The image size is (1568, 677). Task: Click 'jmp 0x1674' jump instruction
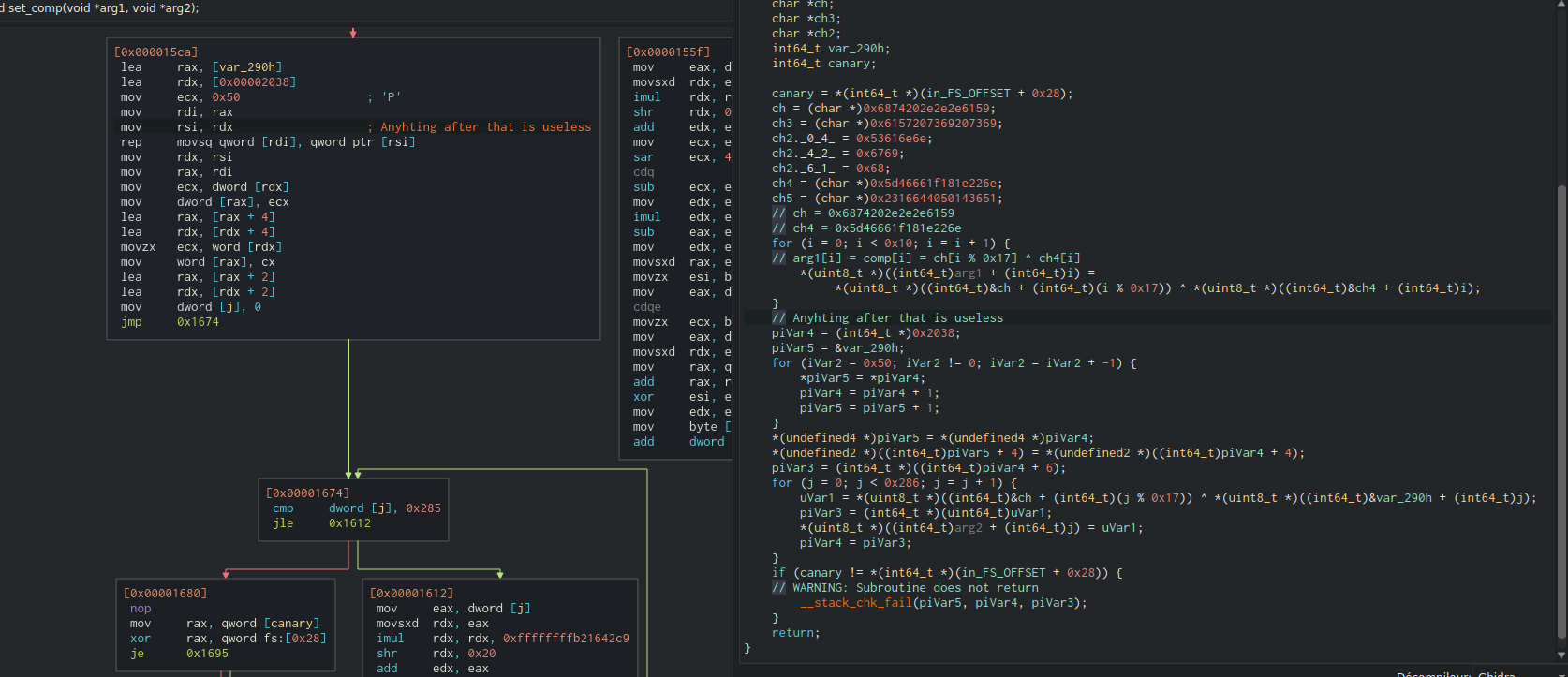tap(170, 322)
